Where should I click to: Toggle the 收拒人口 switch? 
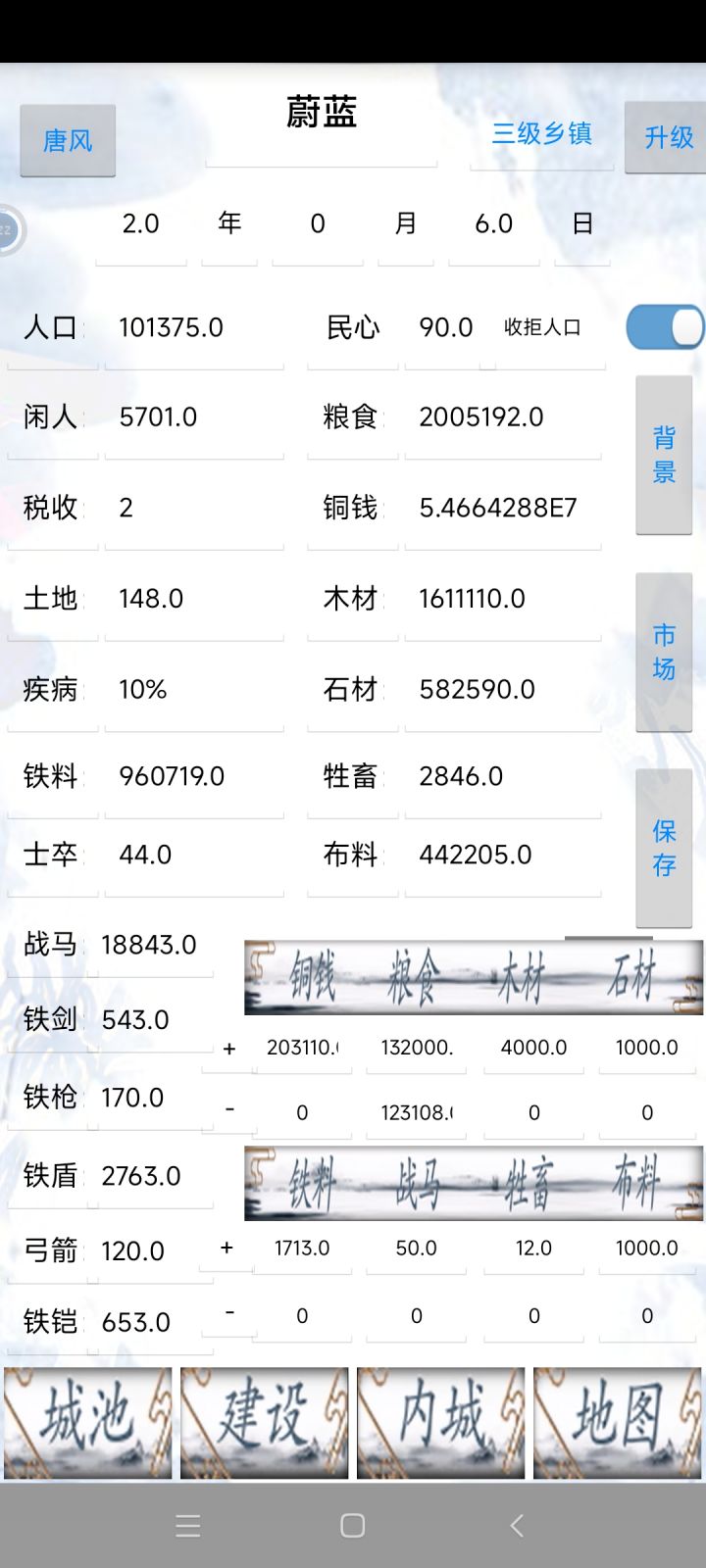point(665,327)
